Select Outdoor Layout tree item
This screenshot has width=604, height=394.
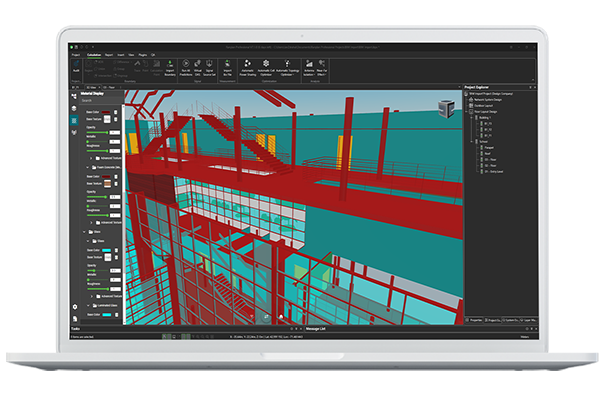pos(481,106)
